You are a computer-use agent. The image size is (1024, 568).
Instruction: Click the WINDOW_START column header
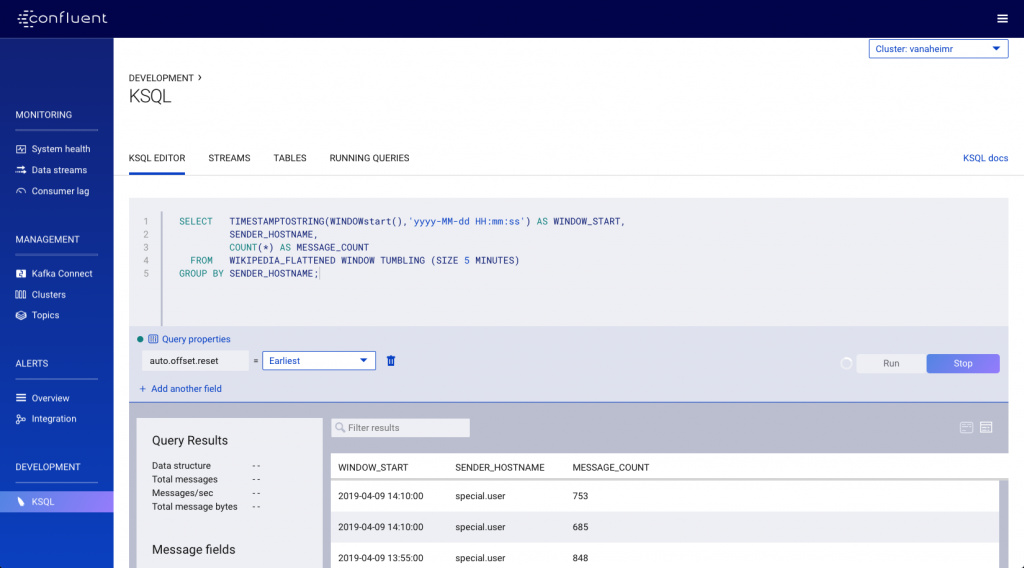pos(373,467)
